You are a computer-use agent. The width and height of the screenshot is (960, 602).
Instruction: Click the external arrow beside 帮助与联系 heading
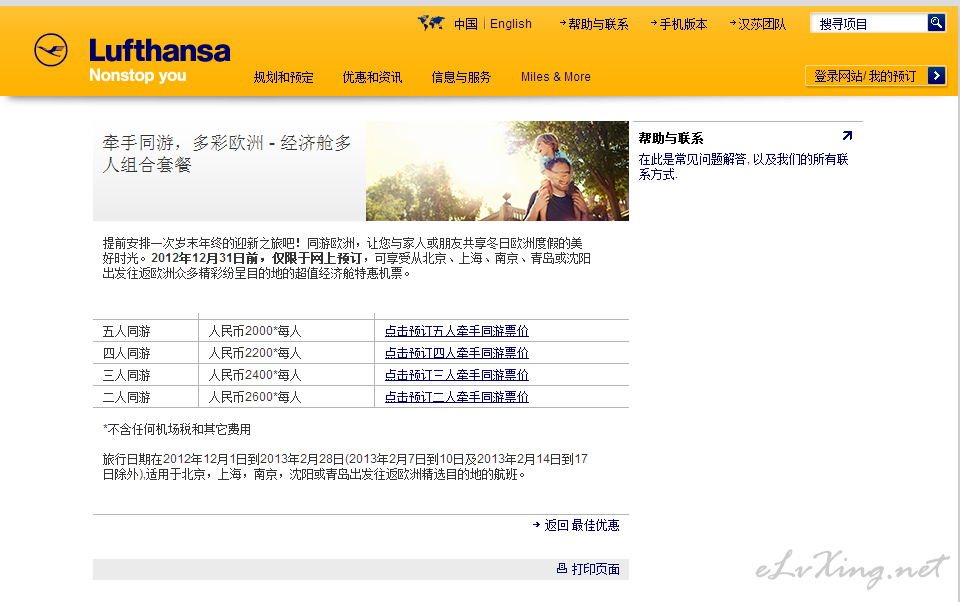[x=847, y=136]
